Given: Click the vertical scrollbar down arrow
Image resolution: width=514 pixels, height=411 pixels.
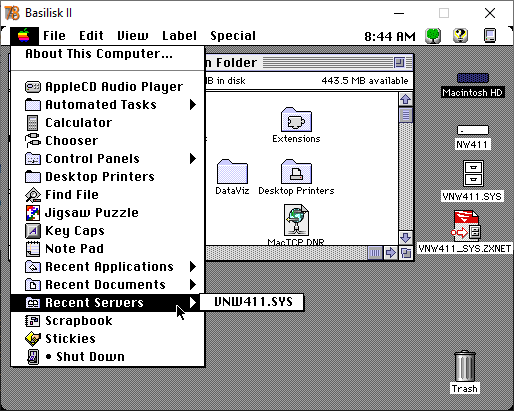Looking at the screenshot, I should pyautogui.click(x=405, y=238).
